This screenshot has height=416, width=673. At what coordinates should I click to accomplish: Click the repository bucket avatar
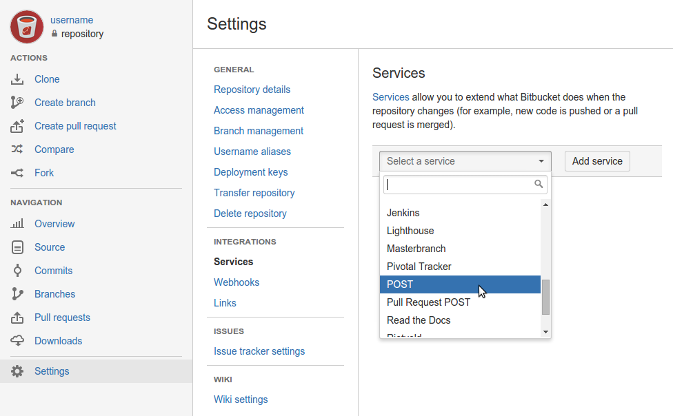(x=27, y=27)
